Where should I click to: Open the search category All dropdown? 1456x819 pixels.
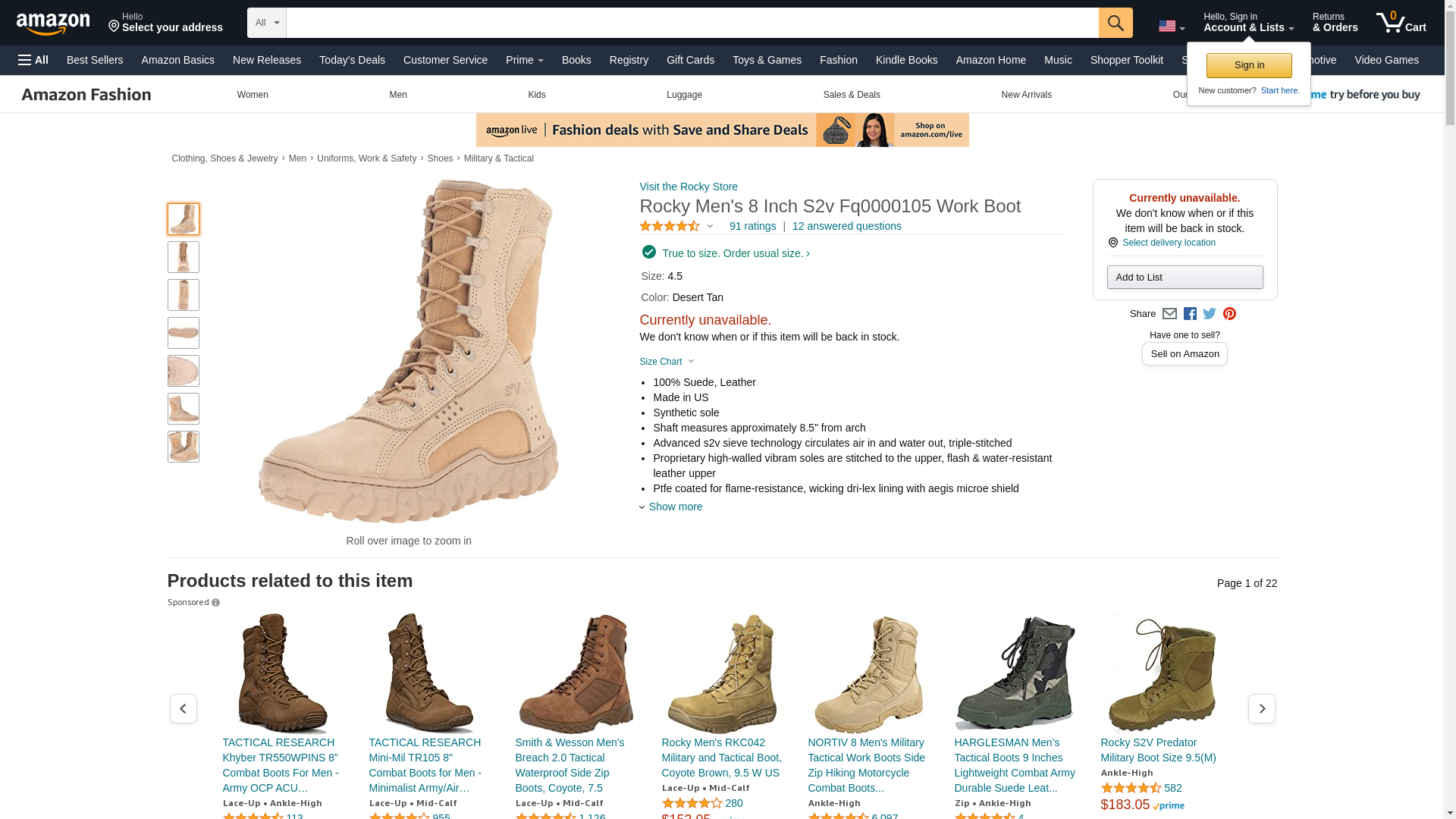point(266,23)
